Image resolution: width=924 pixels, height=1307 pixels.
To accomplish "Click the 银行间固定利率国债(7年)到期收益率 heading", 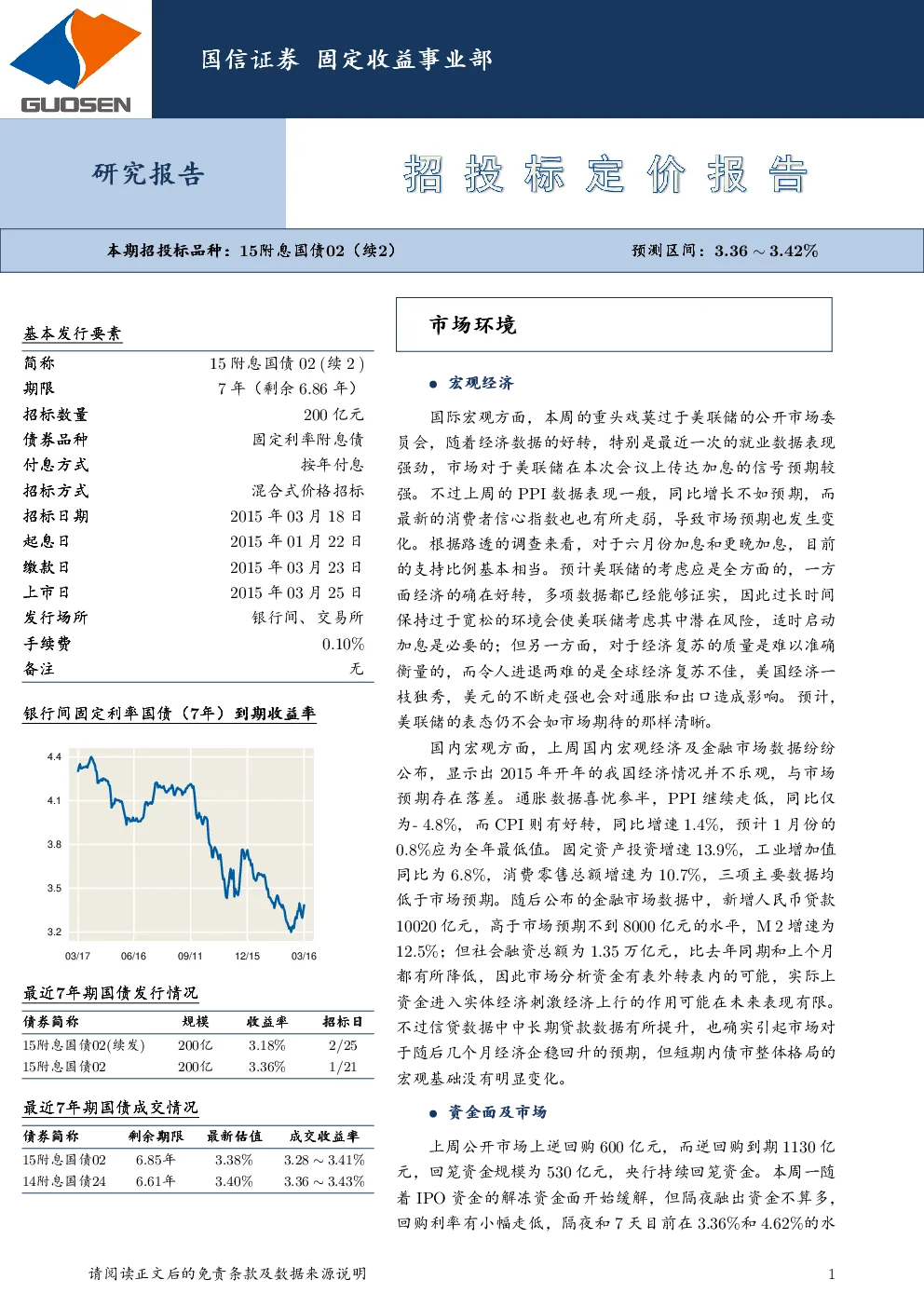I will pos(170,714).
